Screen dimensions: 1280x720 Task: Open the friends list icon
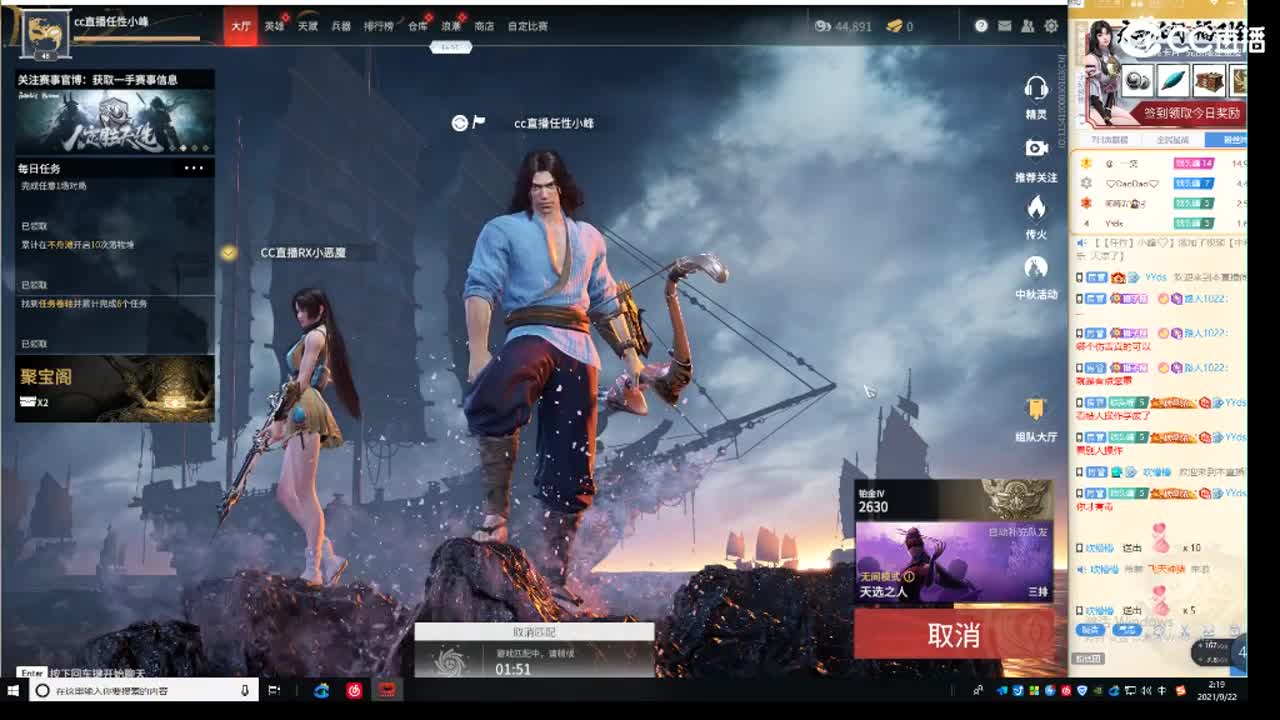pos(1028,26)
